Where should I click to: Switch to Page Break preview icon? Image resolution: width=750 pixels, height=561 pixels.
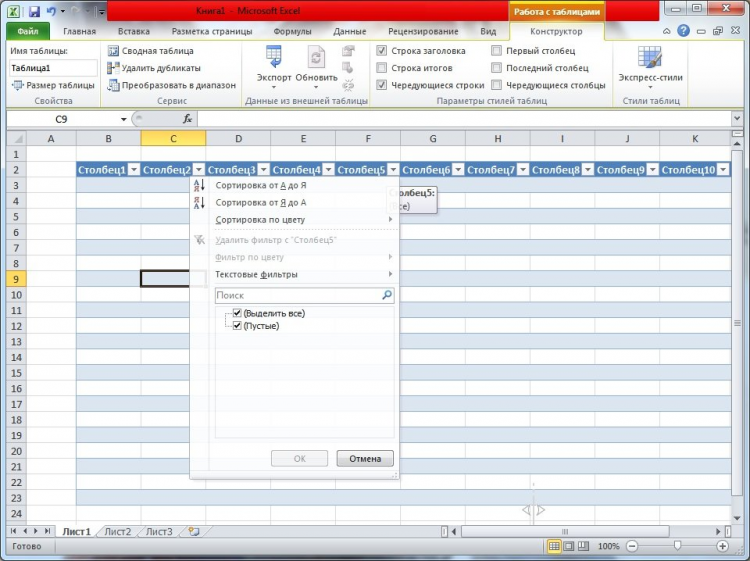(x=583, y=546)
